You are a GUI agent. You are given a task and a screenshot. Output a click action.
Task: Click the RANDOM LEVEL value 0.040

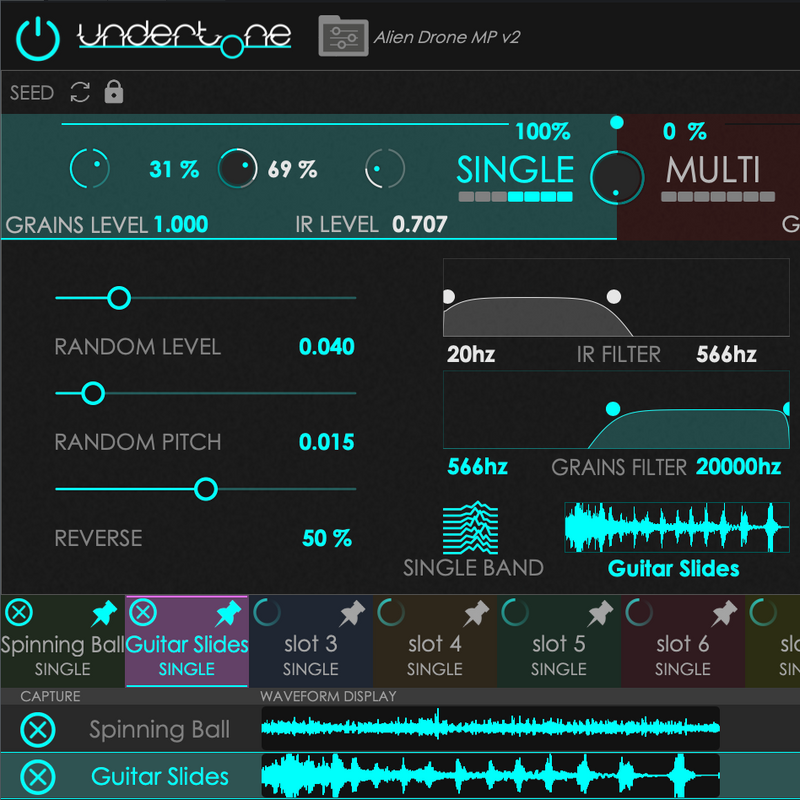[327, 347]
